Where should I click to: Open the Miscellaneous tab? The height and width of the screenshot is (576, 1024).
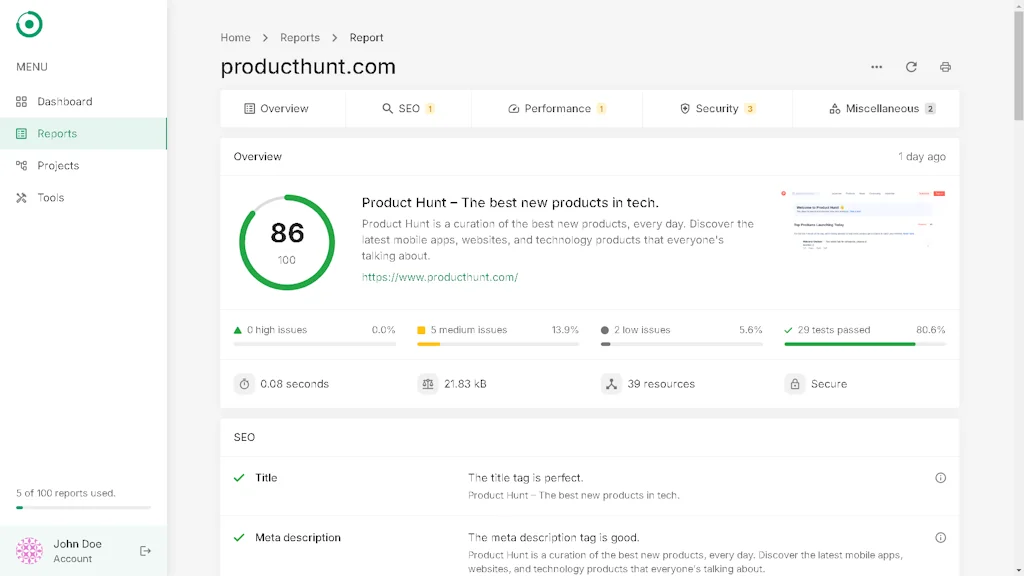click(876, 108)
